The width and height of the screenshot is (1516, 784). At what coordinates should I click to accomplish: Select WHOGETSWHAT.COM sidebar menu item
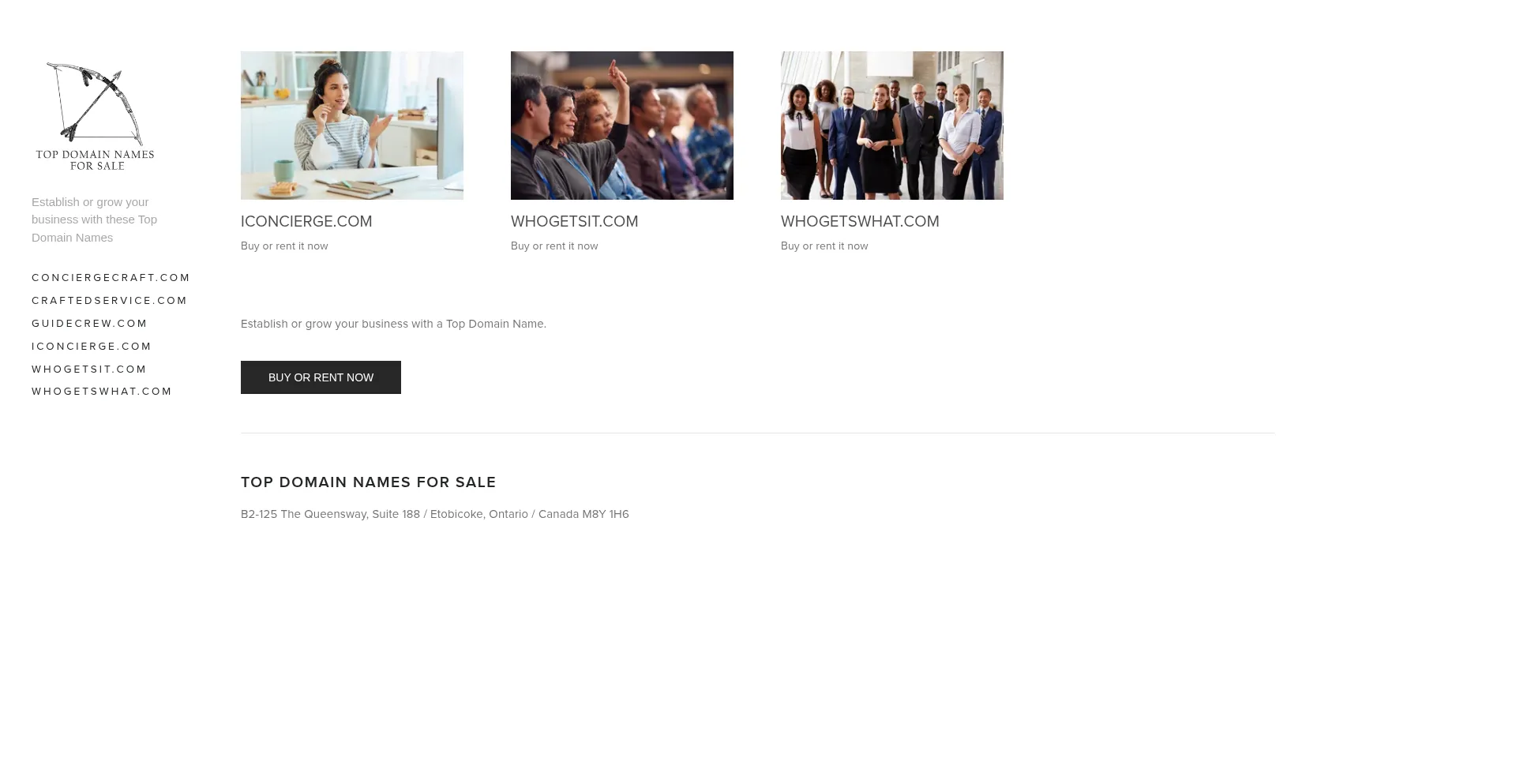102,392
